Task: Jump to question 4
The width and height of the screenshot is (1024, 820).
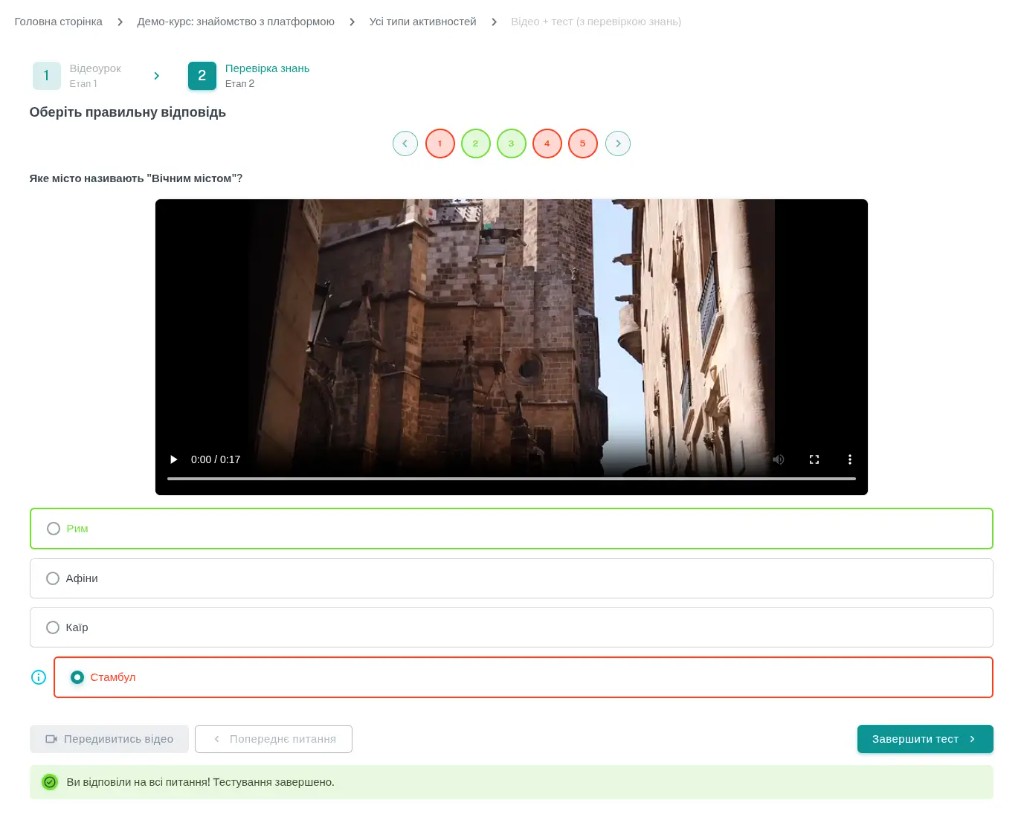Action: point(547,144)
